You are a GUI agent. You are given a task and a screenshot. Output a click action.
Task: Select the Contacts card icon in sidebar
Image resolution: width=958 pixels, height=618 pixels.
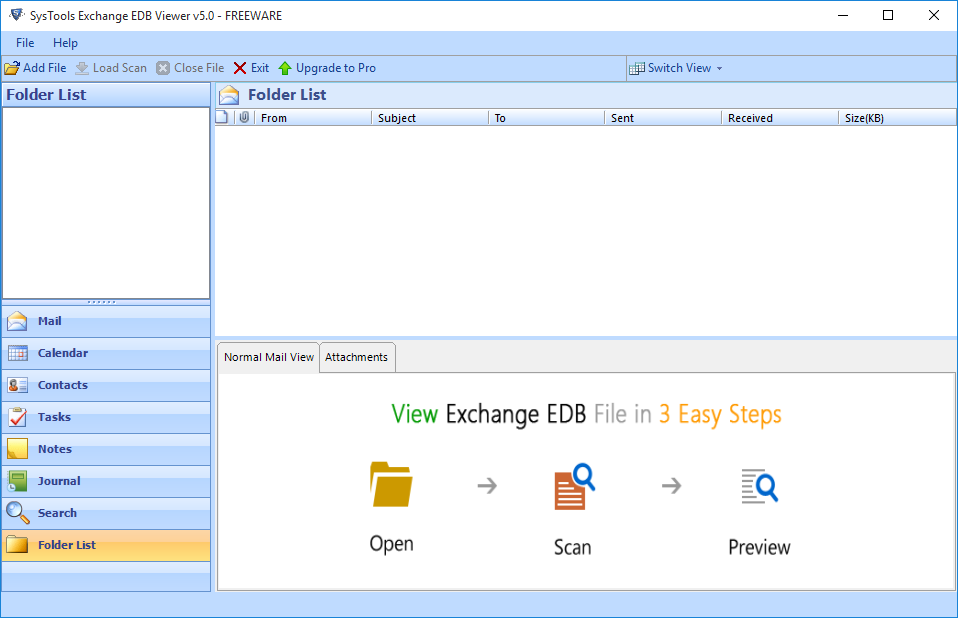(x=18, y=385)
